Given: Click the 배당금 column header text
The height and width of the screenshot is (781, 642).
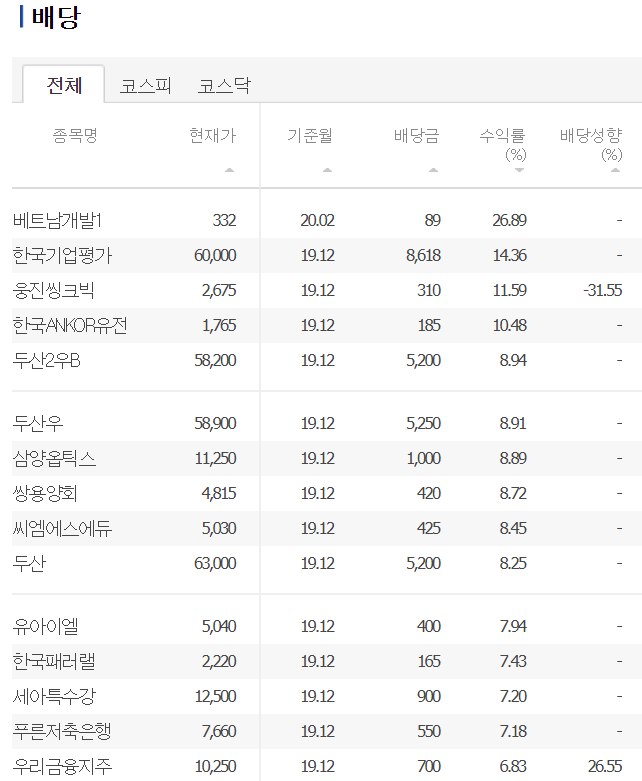Looking at the screenshot, I should 416,135.
